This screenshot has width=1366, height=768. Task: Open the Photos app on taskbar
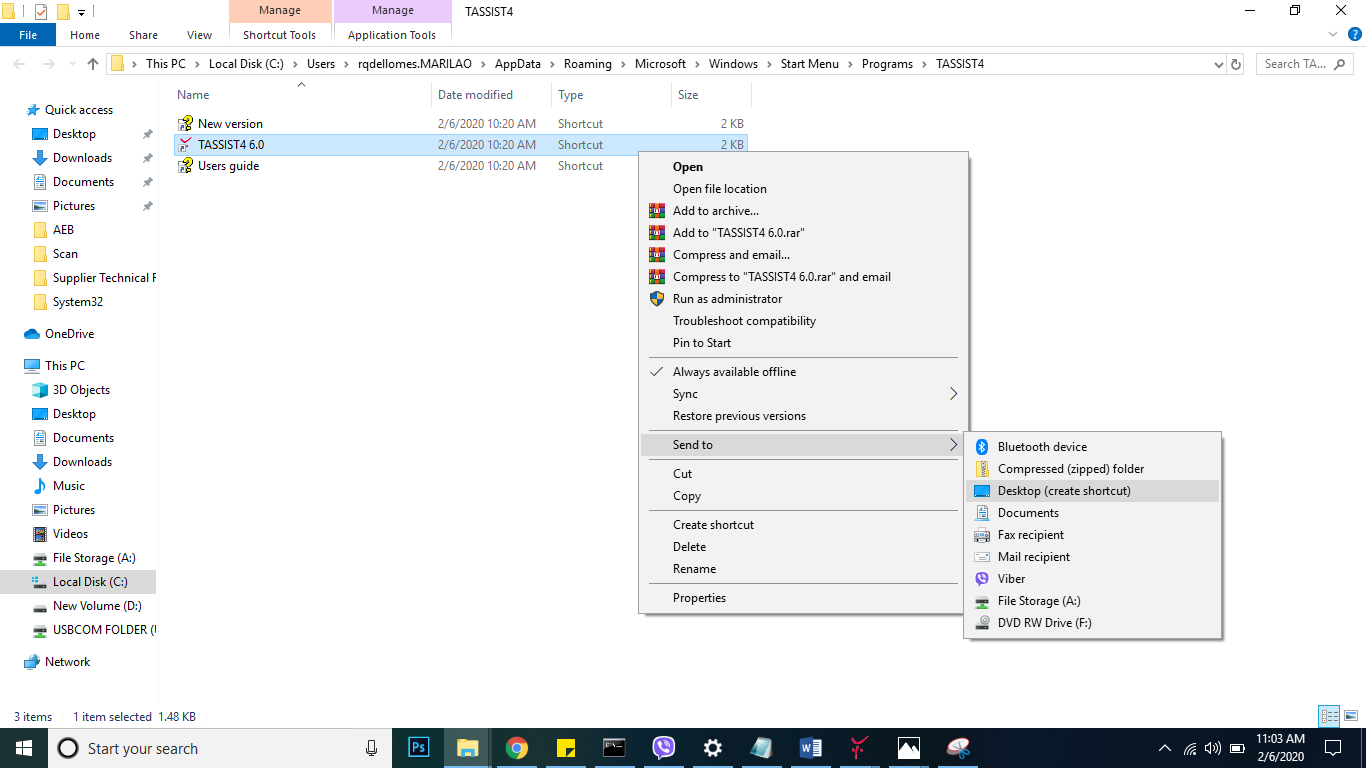click(x=908, y=747)
